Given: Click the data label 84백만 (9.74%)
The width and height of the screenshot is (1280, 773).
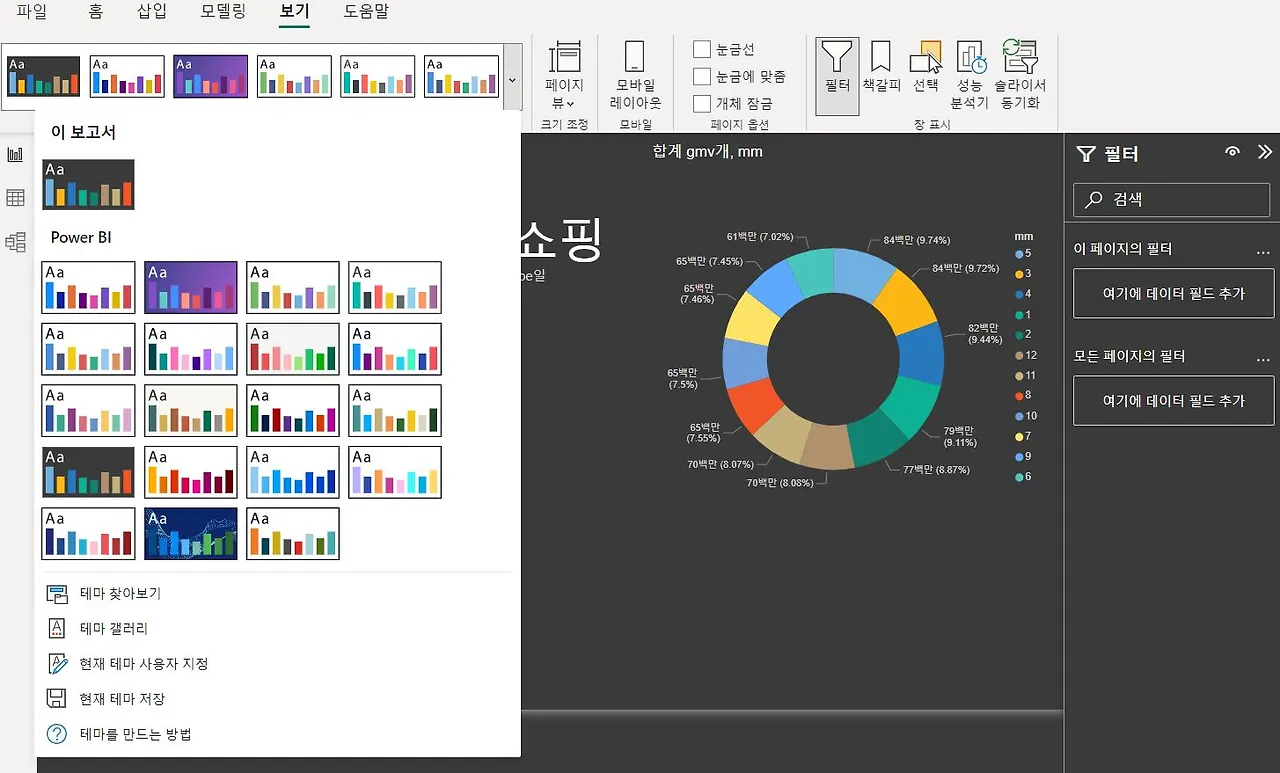Looking at the screenshot, I should 916,241.
